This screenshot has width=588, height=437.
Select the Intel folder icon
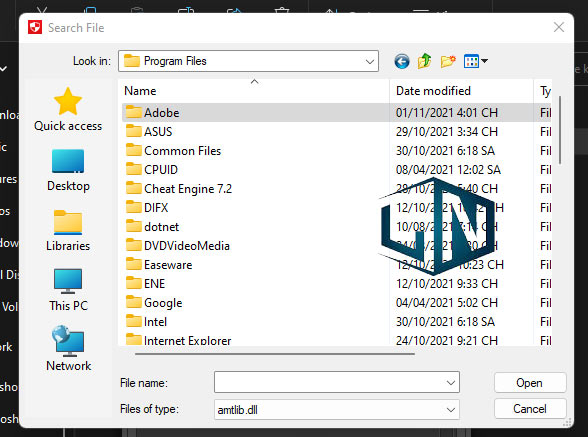pos(134,321)
